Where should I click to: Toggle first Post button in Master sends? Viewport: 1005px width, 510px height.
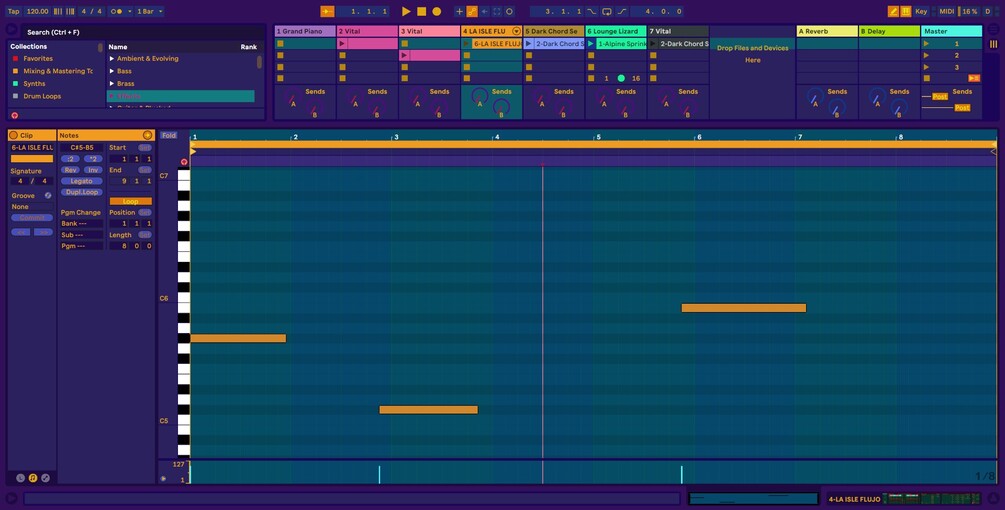pyautogui.click(x=940, y=97)
